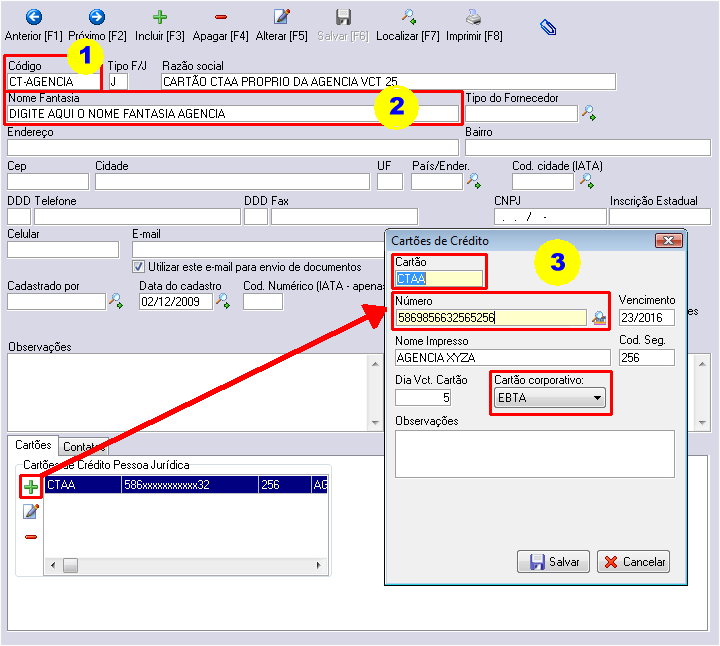The height and width of the screenshot is (646, 720).
Task: Click the Celular input field
Action: coord(63,250)
